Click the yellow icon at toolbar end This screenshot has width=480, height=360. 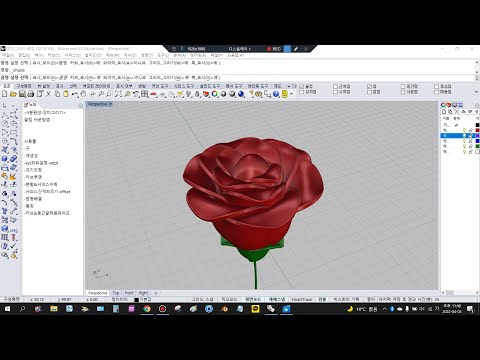(x=284, y=94)
